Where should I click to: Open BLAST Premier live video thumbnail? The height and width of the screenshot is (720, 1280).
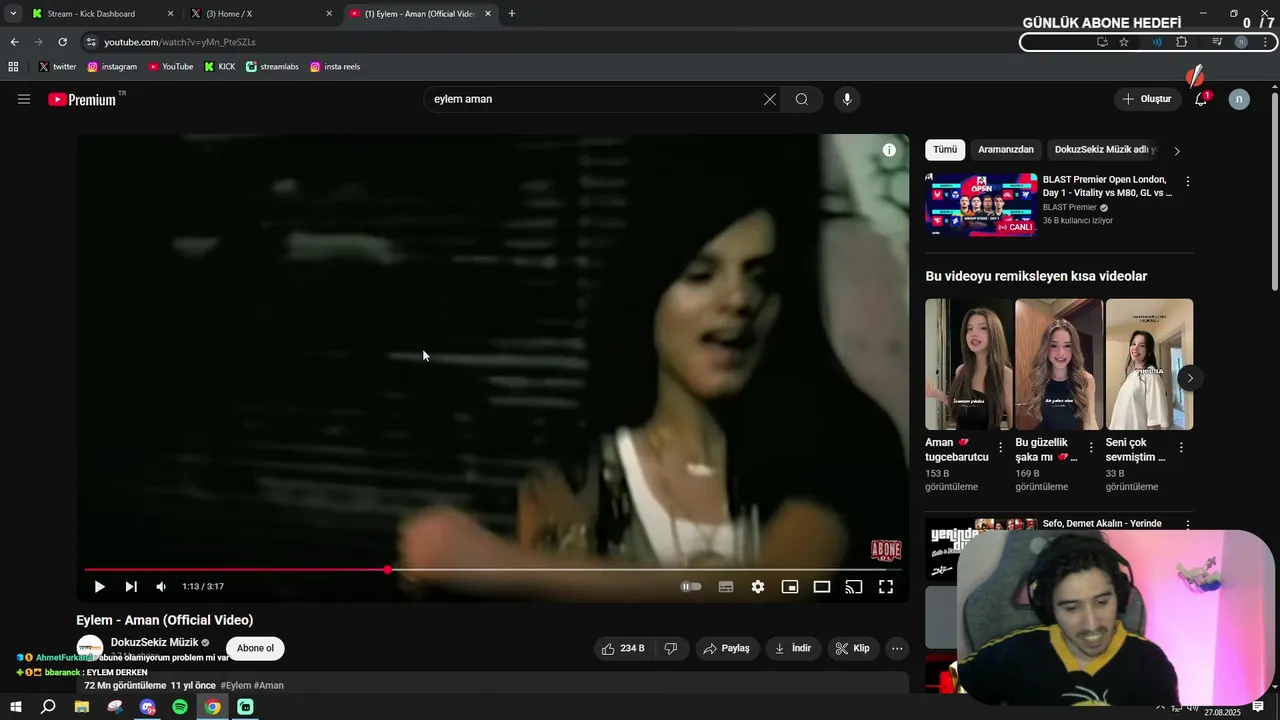981,204
